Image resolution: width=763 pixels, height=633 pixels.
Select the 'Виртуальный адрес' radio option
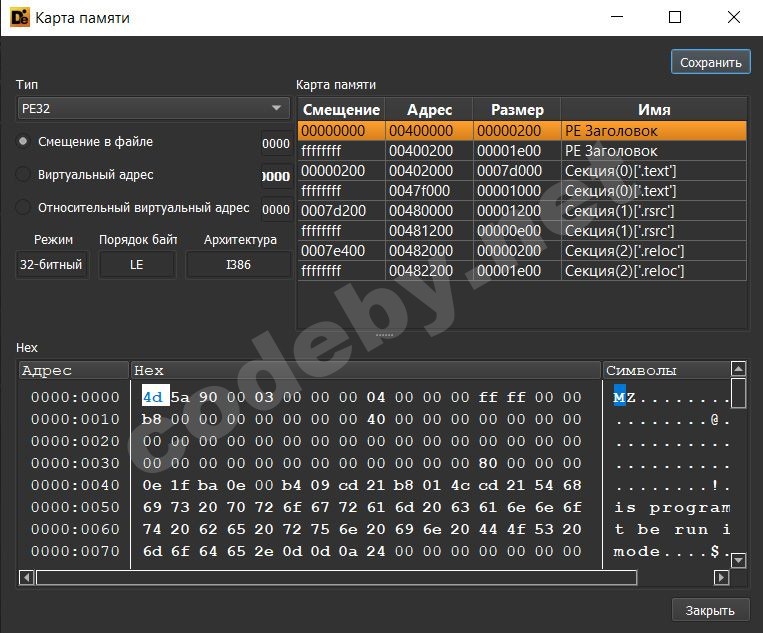click(24, 175)
